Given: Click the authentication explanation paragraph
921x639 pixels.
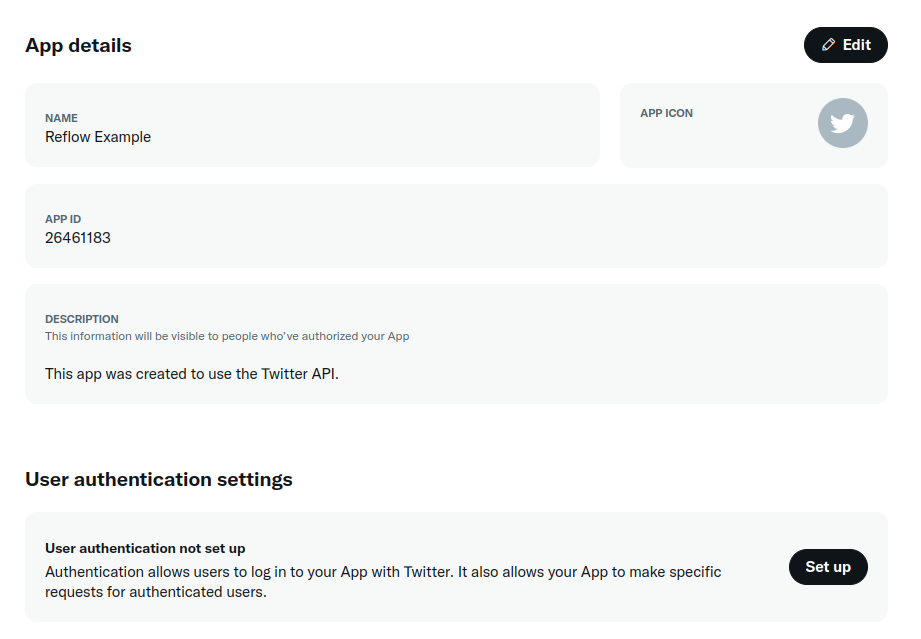Looking at the screenshot, I should (383, 582).
